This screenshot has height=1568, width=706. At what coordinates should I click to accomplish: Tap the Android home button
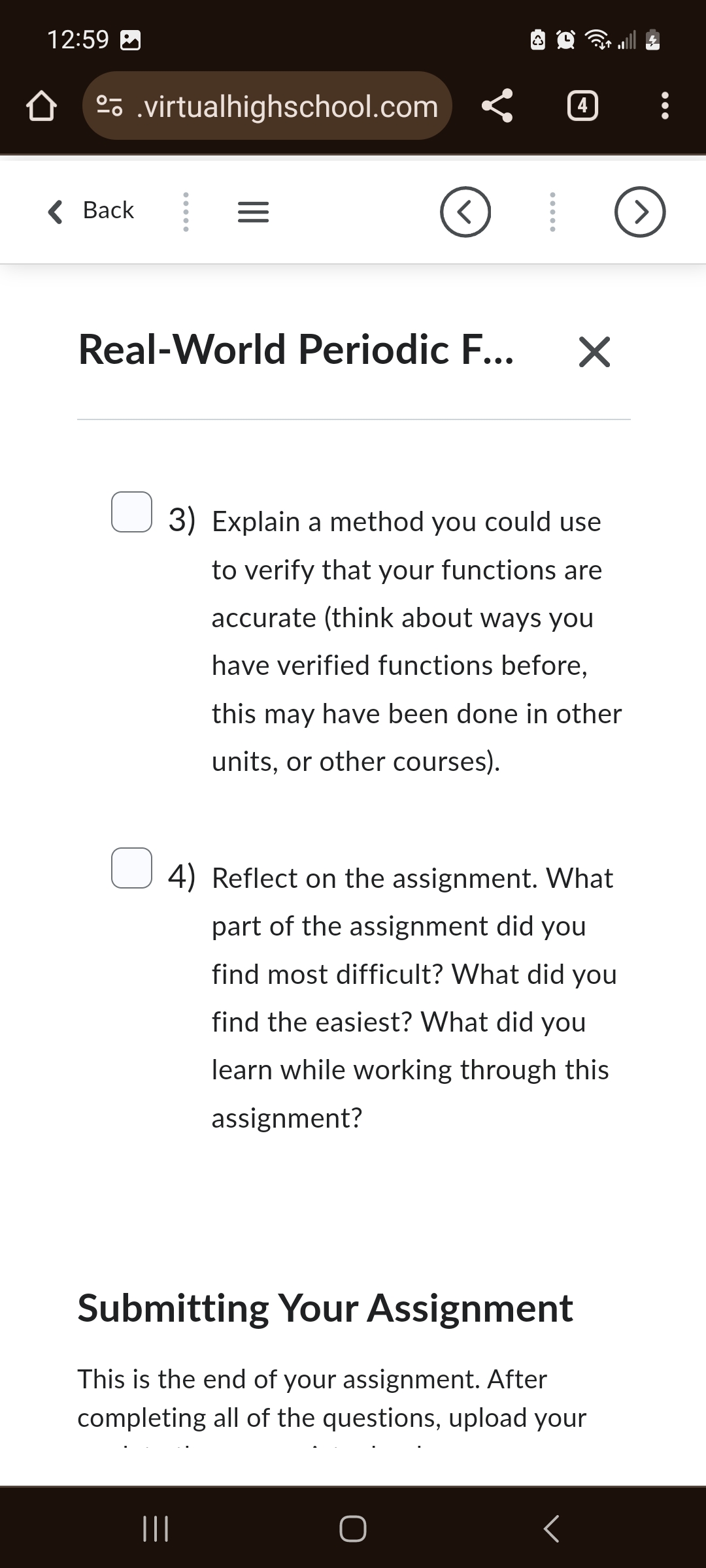tap(353, 1527)
